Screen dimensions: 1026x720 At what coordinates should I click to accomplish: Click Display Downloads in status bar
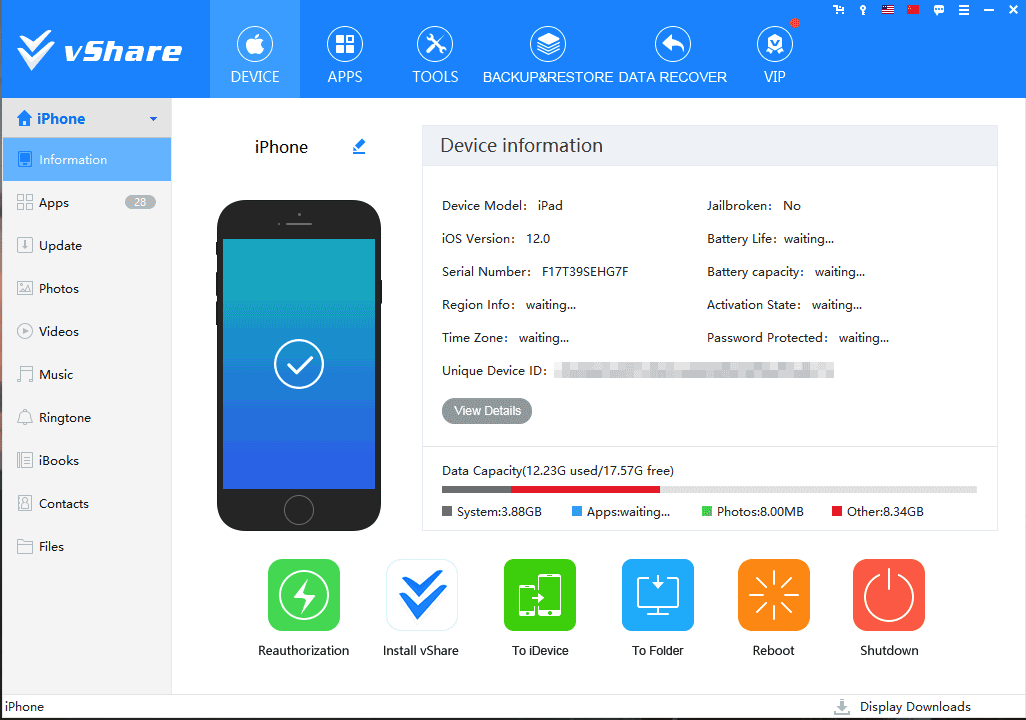902,707
